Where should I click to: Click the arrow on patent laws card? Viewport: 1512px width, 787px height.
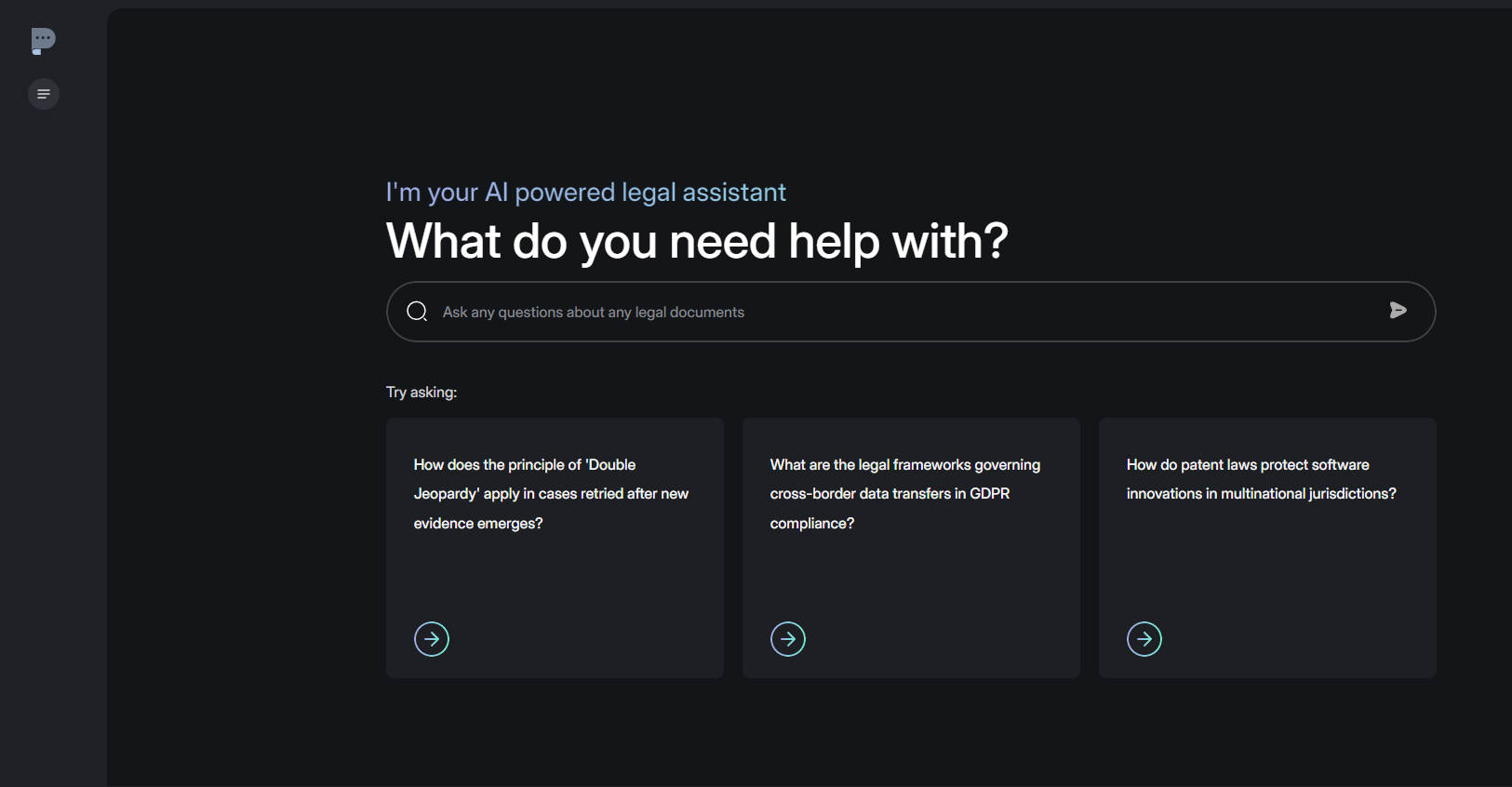pos(1144,639)
